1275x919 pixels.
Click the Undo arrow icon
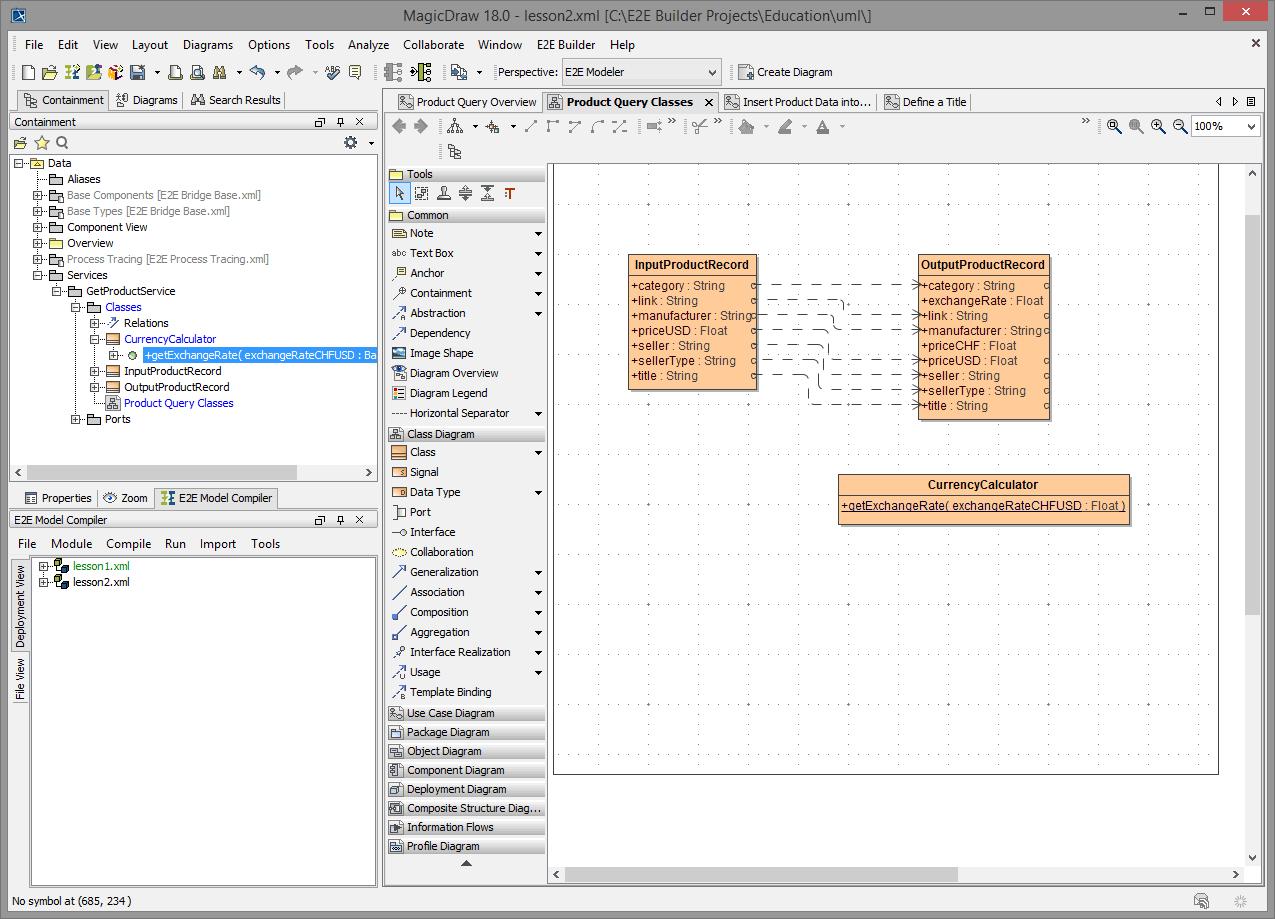click(257, 72)
